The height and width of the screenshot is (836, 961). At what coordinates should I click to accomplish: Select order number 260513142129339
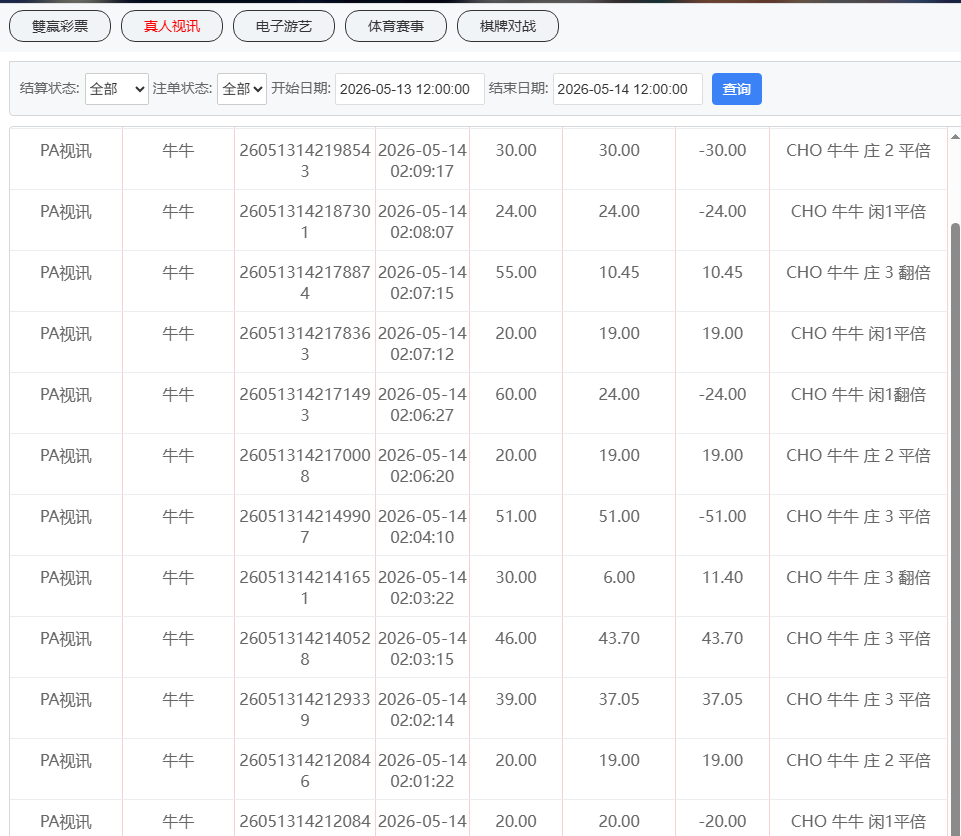click(305, 710)
